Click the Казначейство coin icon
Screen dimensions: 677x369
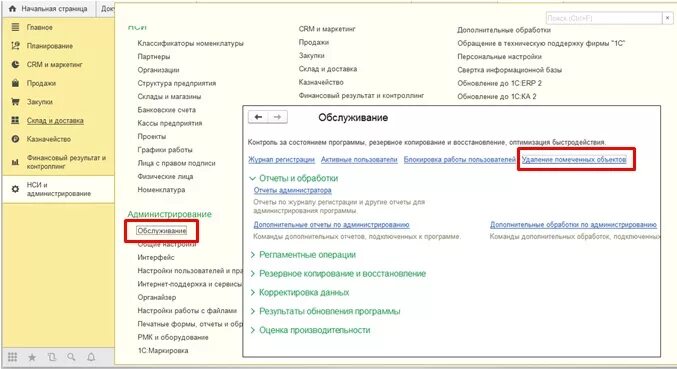[x=15, y=139]
